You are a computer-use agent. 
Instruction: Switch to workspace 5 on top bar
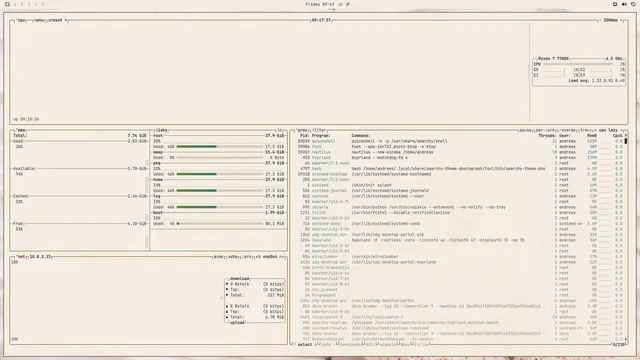tap(42, 4)
